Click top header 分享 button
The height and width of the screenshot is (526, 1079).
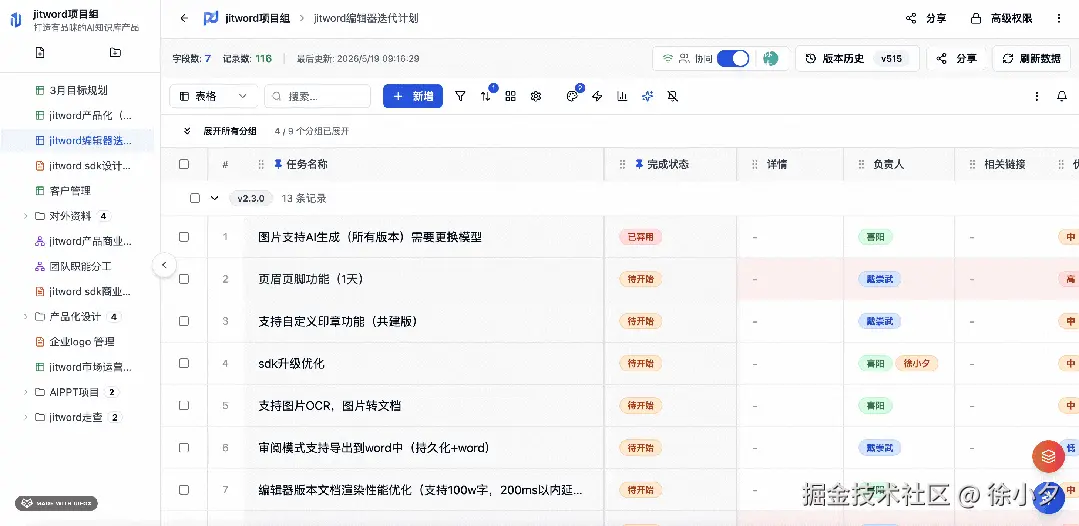(926, 19)
